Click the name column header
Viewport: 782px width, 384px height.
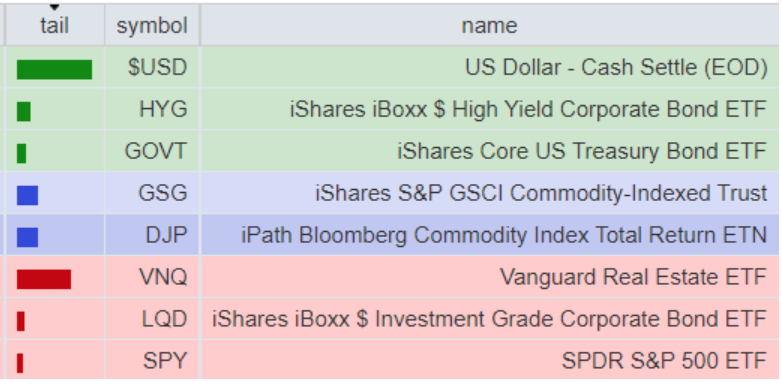point(490,25)
